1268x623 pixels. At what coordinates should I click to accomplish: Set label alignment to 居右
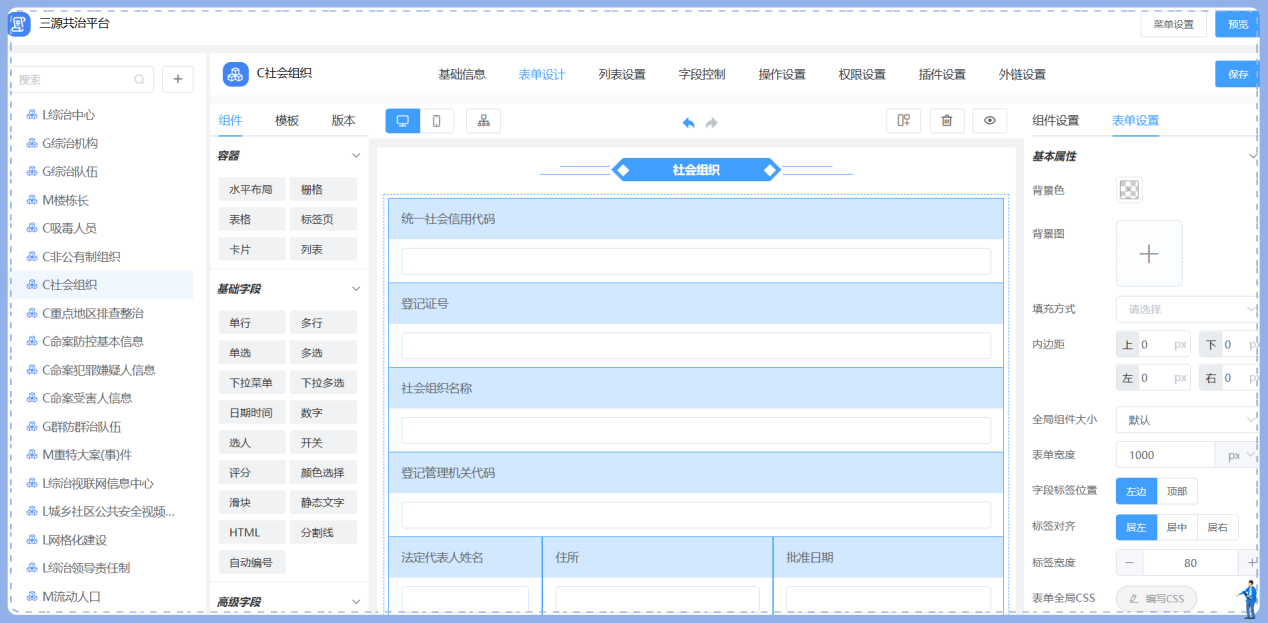click(x=1217, y=527)
